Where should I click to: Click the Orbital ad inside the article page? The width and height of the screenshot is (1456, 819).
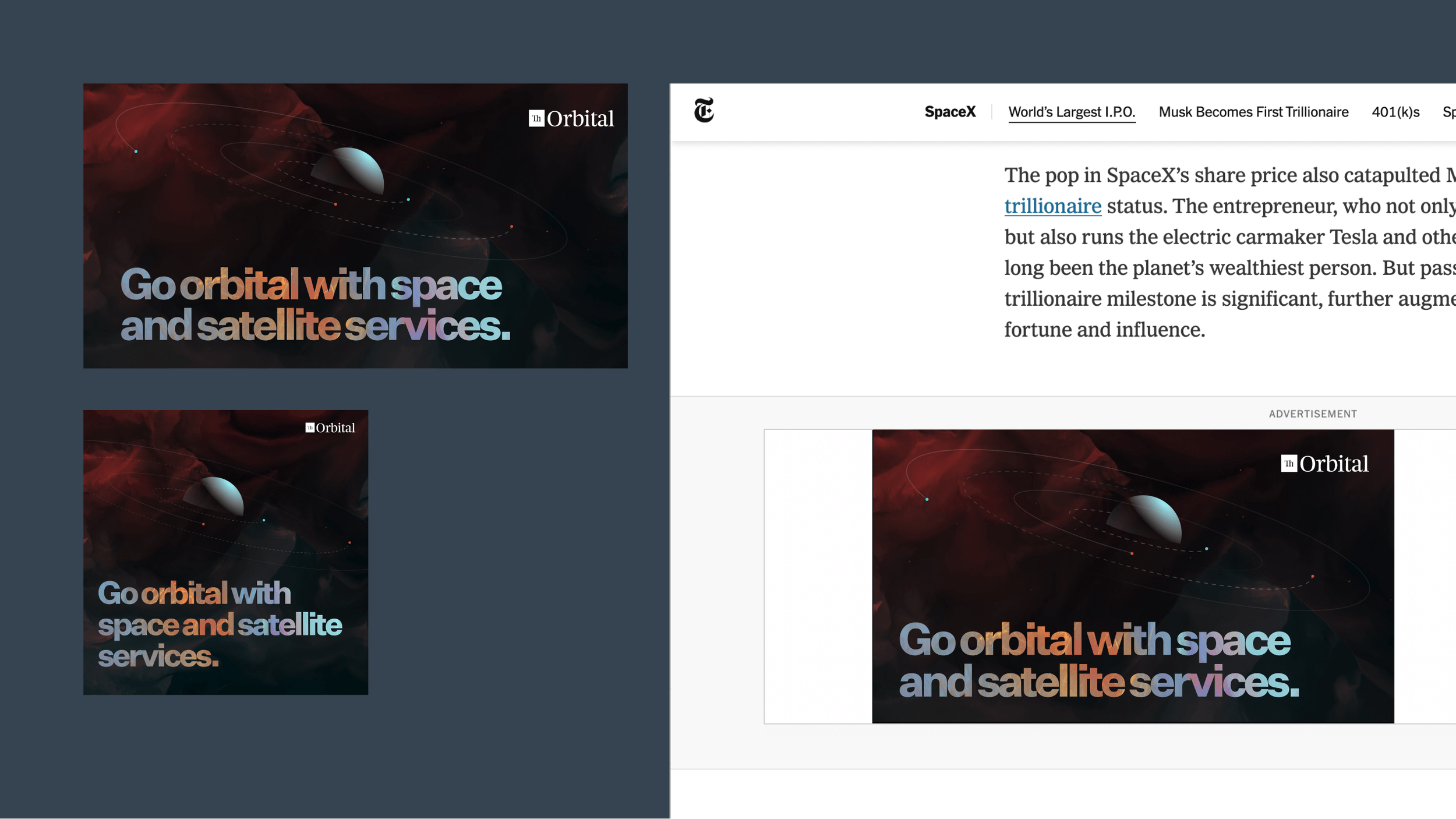tap(1133, 576)
